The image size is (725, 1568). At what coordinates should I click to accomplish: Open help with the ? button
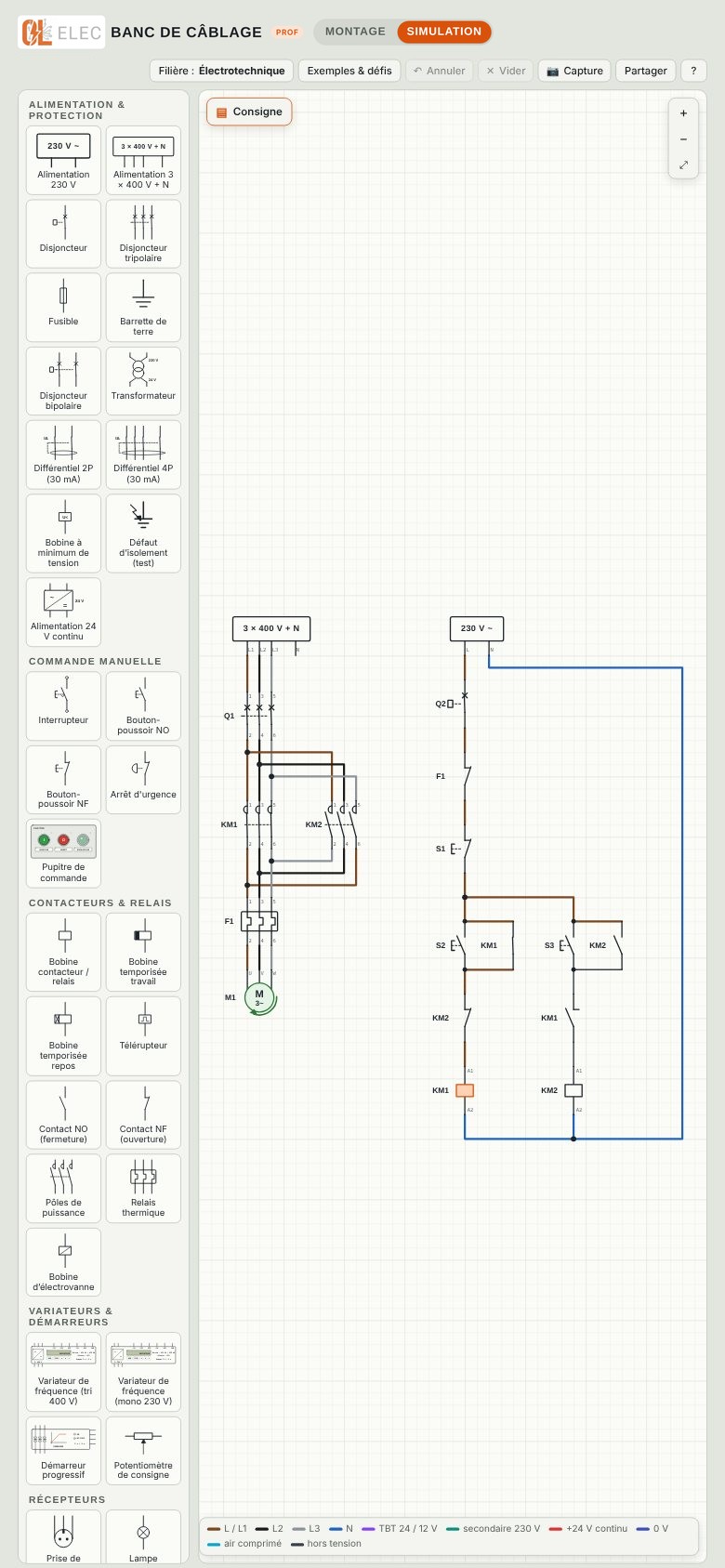pos(693,71)
